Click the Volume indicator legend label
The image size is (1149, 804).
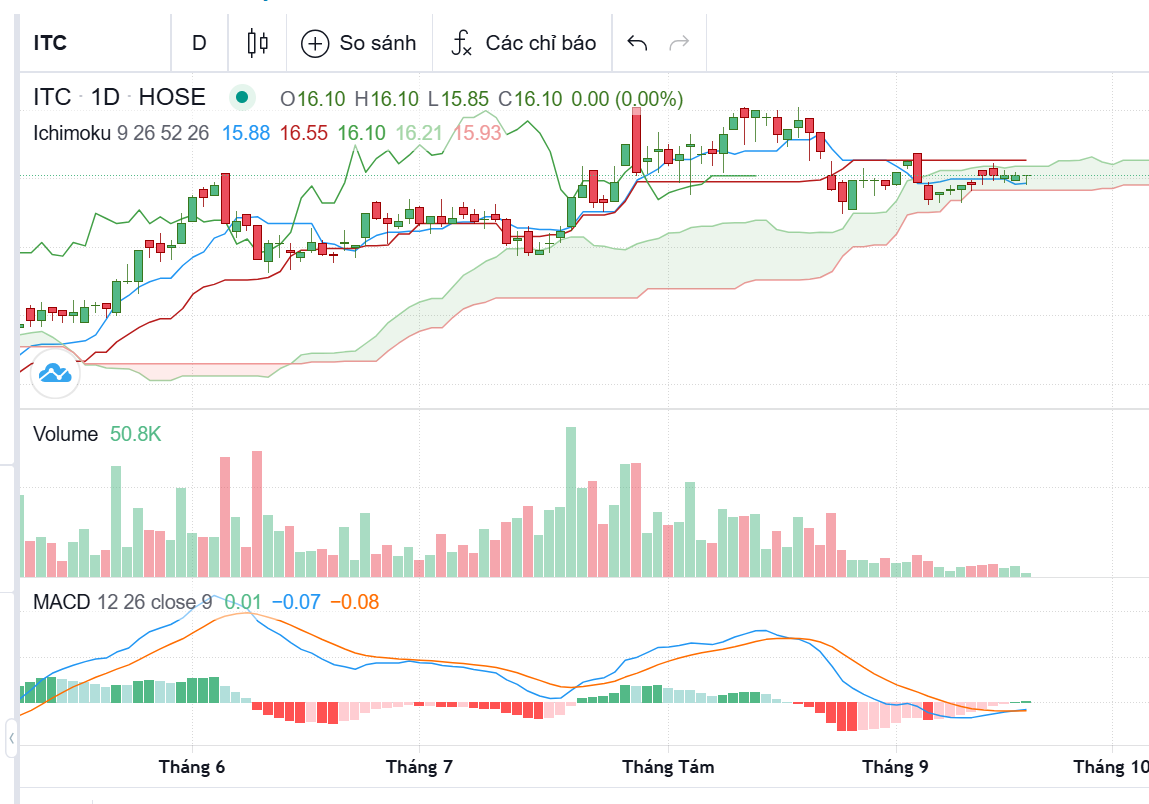click(65, 434)
